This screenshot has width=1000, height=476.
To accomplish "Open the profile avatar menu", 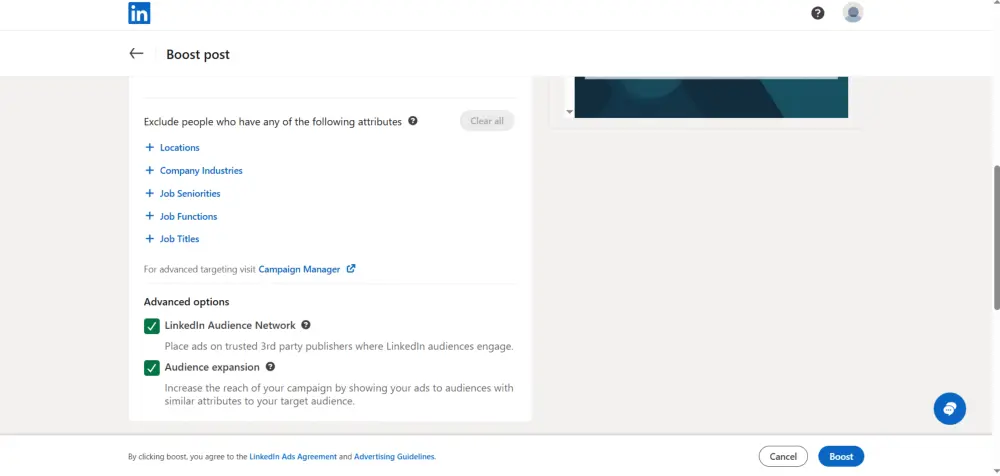I will (x=853, y=13).
